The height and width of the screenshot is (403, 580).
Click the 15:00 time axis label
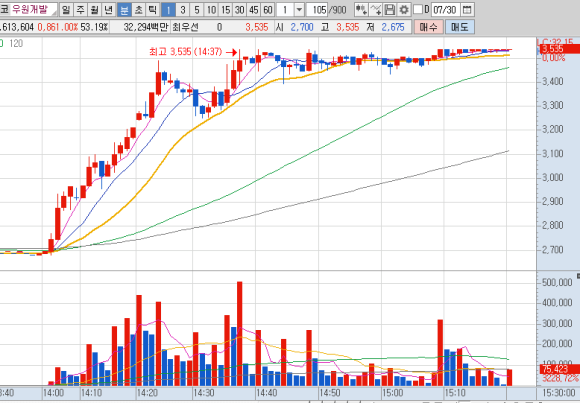(393, 393)
